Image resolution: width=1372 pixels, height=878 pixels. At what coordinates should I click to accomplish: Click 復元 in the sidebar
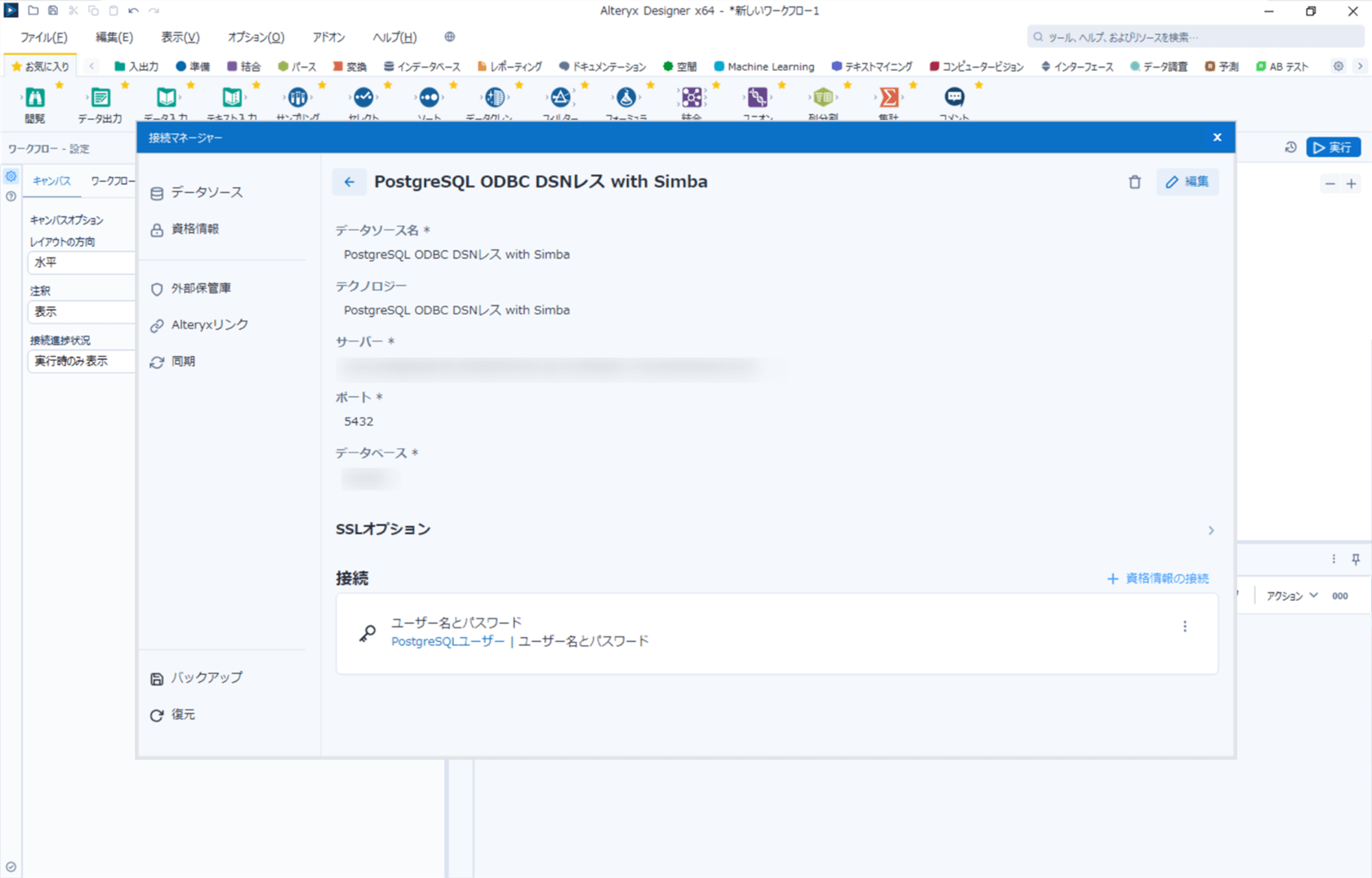[x=173, y=715]
